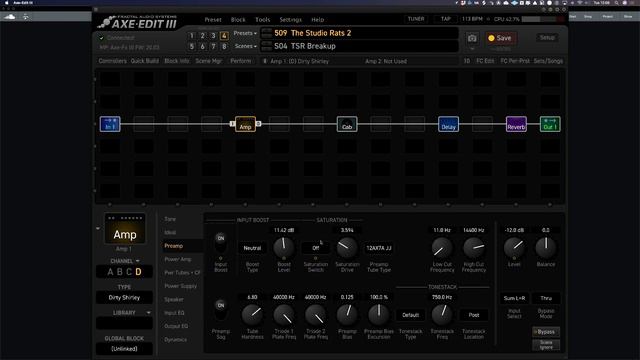The height and width of the screenshot is (360, 640).
Task: Click the Save button
Action: (x=500, y=38)
